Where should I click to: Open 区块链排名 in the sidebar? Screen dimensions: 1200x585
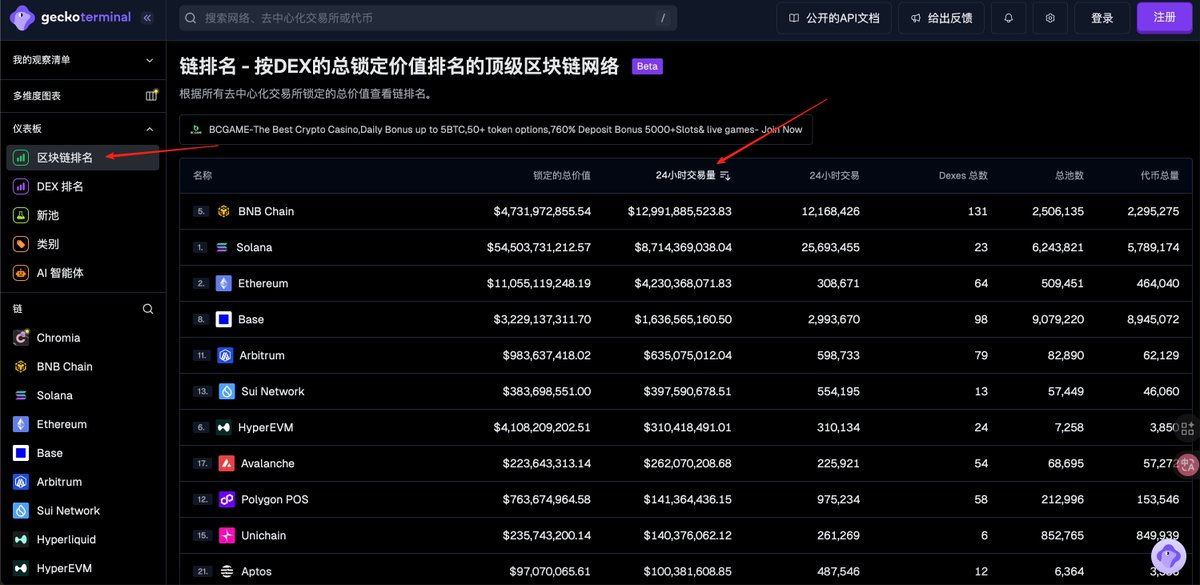(83, 157)
